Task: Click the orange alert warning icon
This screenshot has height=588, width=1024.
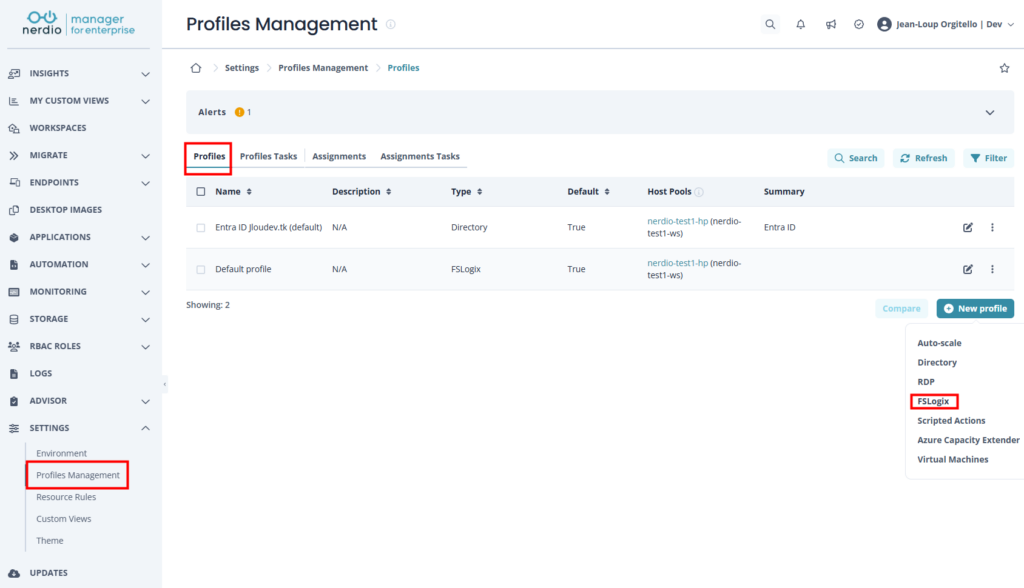Action: pyautogui.click(x=240, y=112)
